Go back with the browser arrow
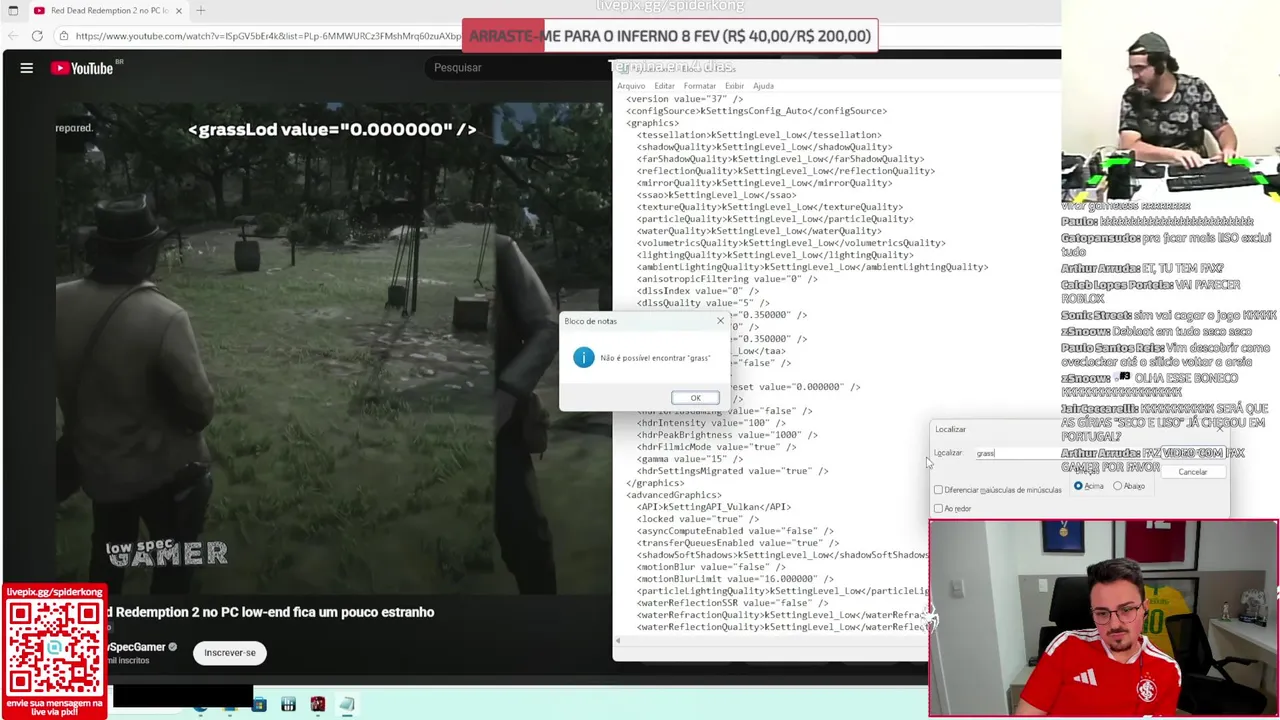1280x720 pixels. pyautogui.click(x=11, y=36)
